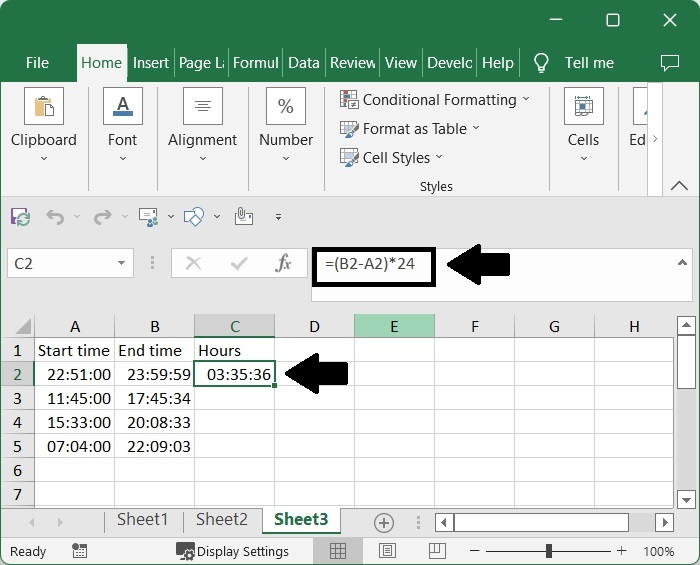The width and height of the screenshot is (700, 565).
Task: Click the Cell Styles icon
Action: point(349,158)
